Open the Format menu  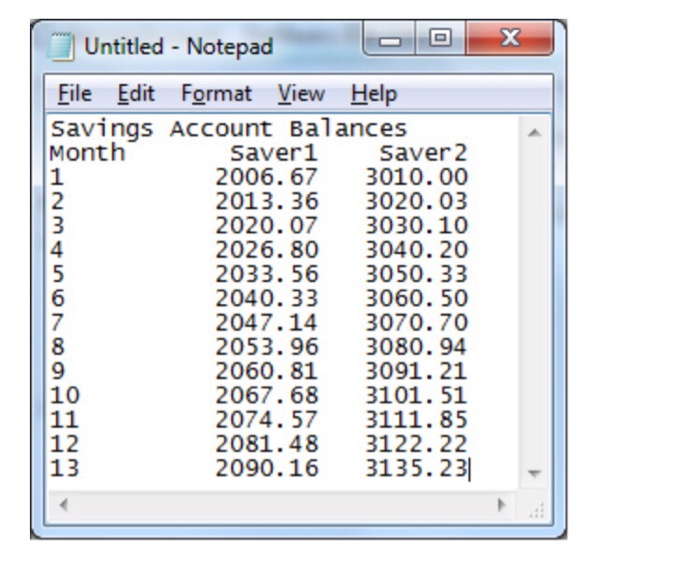217,94
